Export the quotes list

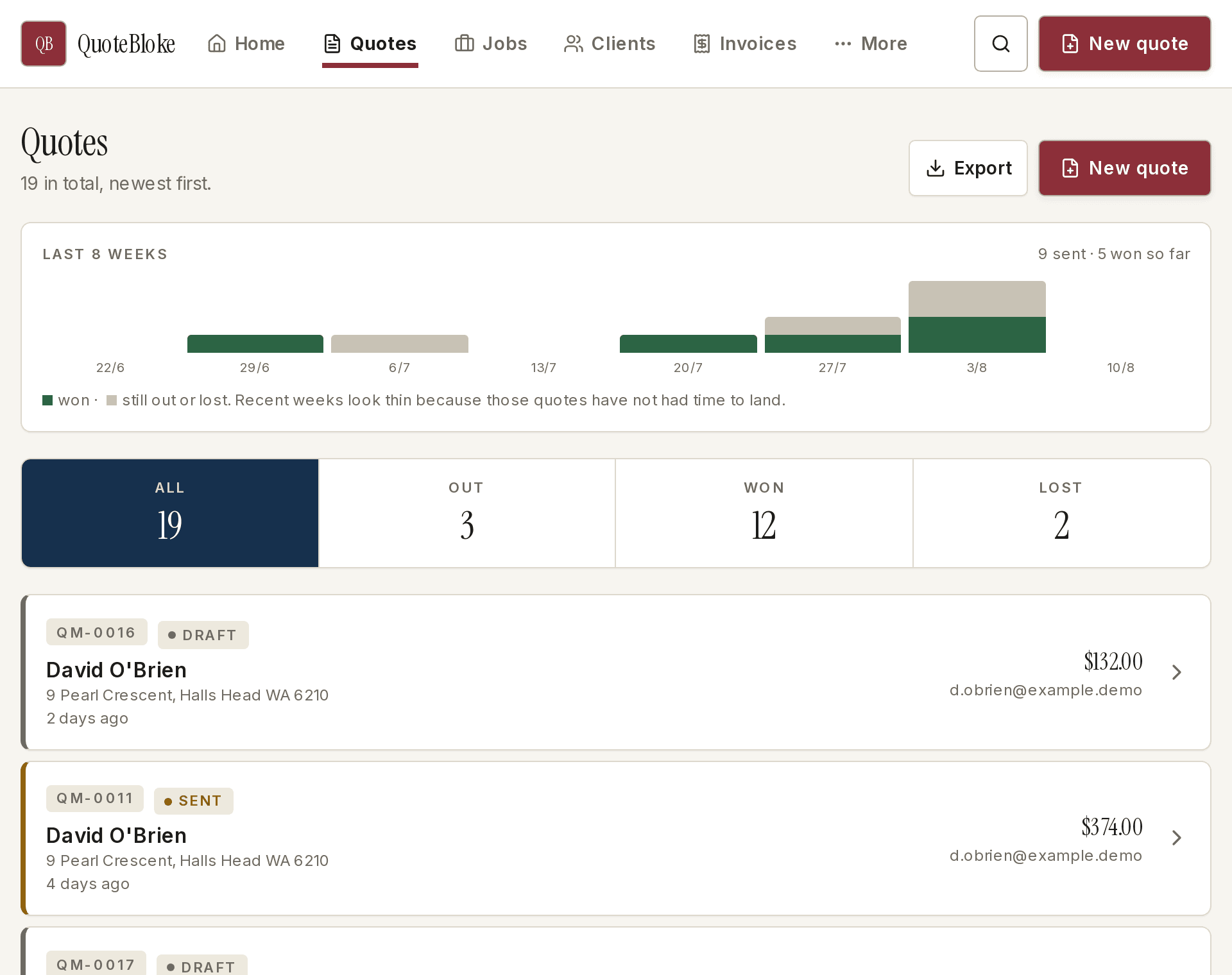pos(968,168)
